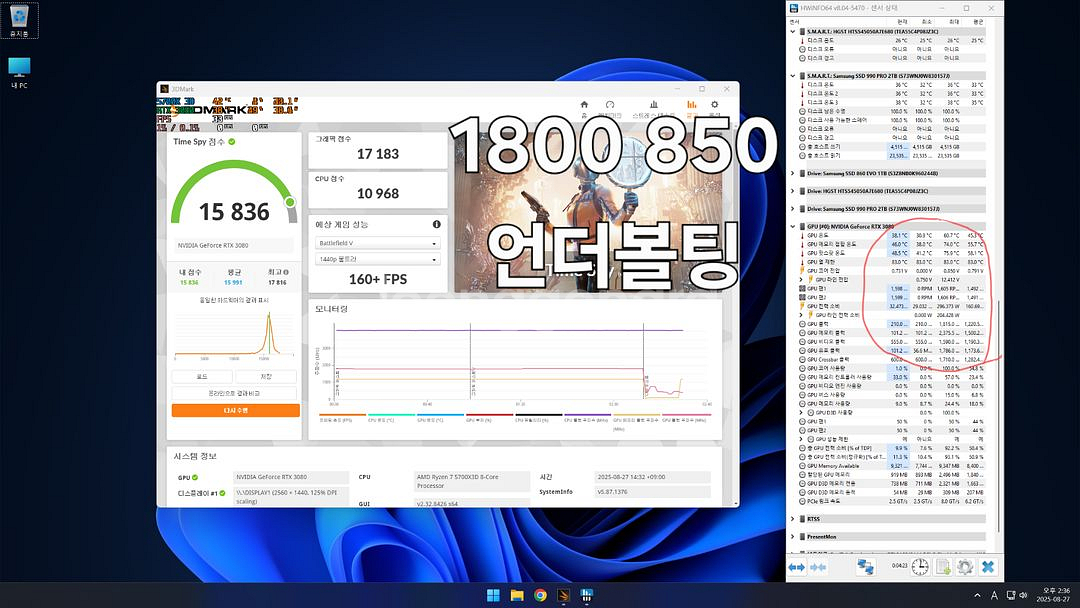Screen dimensions: 1080x608
Task: Expand the GPU D3D usage sub-item
Action: [802, 412]
